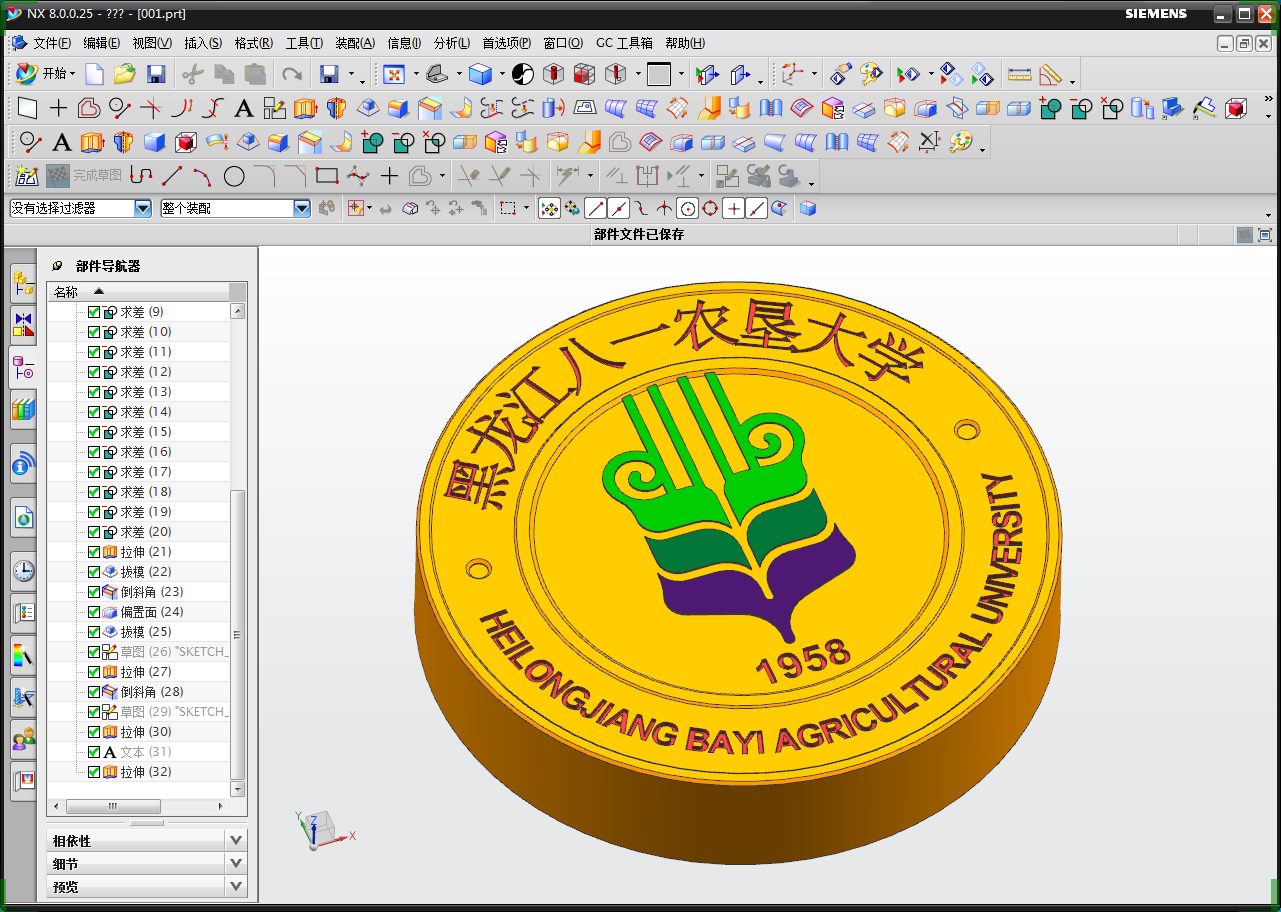Select the Arc sketch tool
The image size is (1281, 912).
tap(203, 177)
